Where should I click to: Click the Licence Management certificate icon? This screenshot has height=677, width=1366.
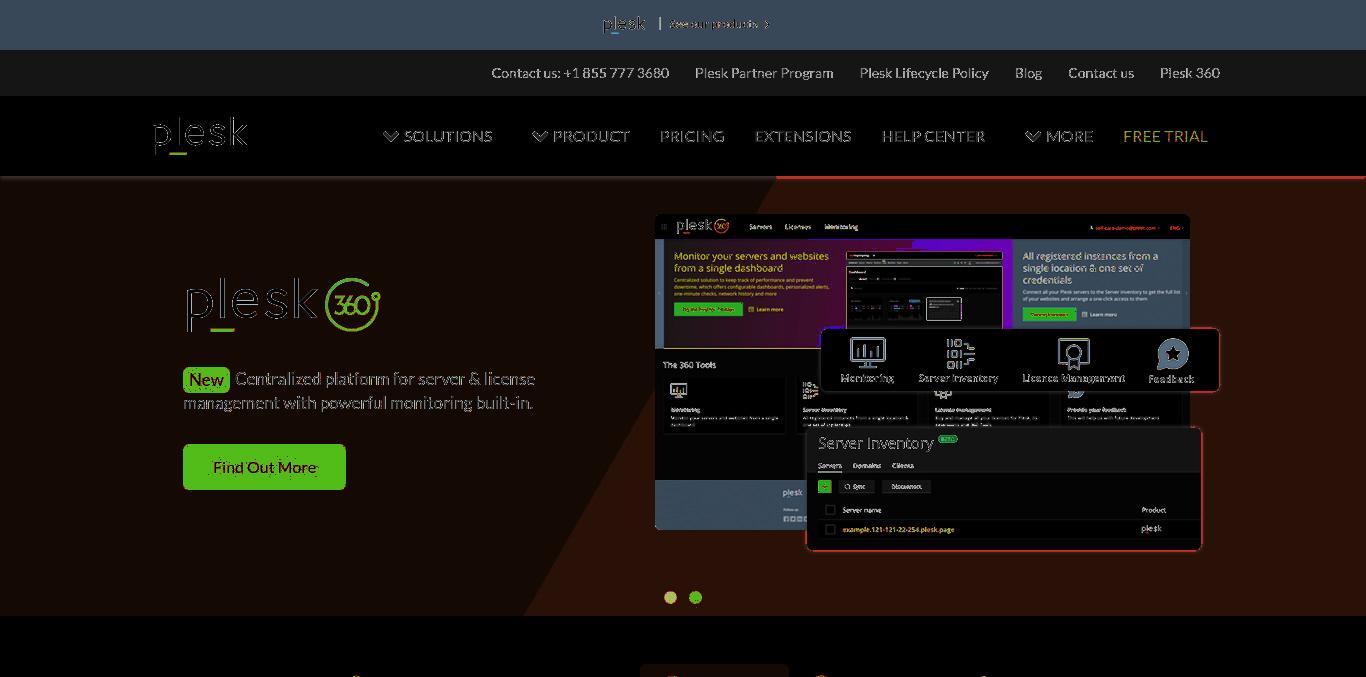point(1073,353)
